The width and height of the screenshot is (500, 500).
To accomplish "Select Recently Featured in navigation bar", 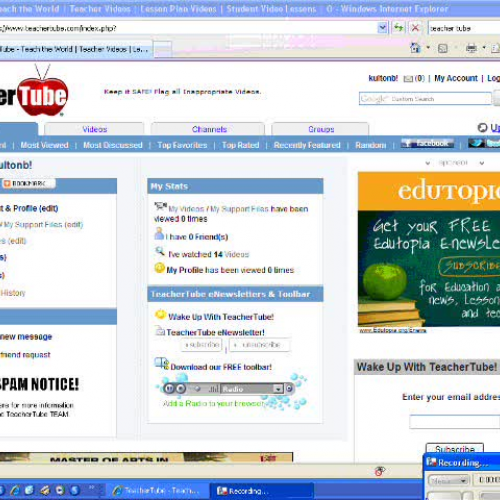I will pos(307,145).
